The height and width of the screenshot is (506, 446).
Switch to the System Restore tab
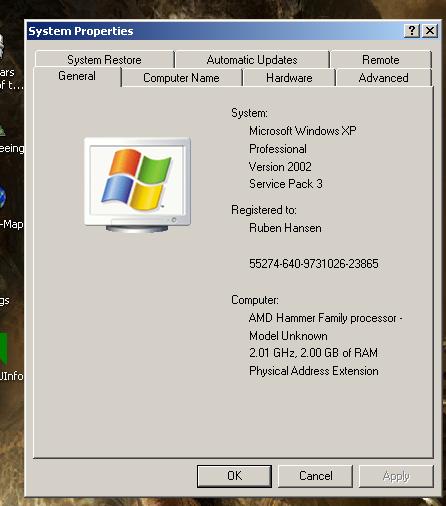point(104,60)
